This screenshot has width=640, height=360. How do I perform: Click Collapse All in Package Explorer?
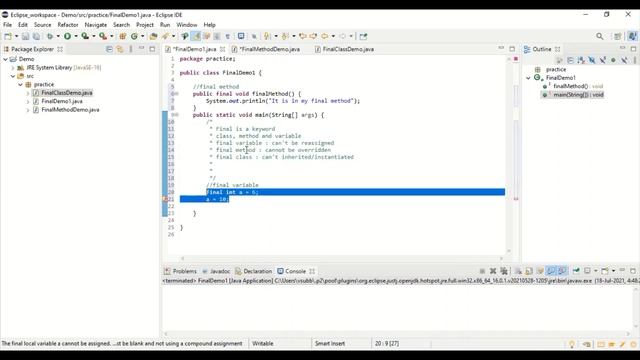coord(109,49)
